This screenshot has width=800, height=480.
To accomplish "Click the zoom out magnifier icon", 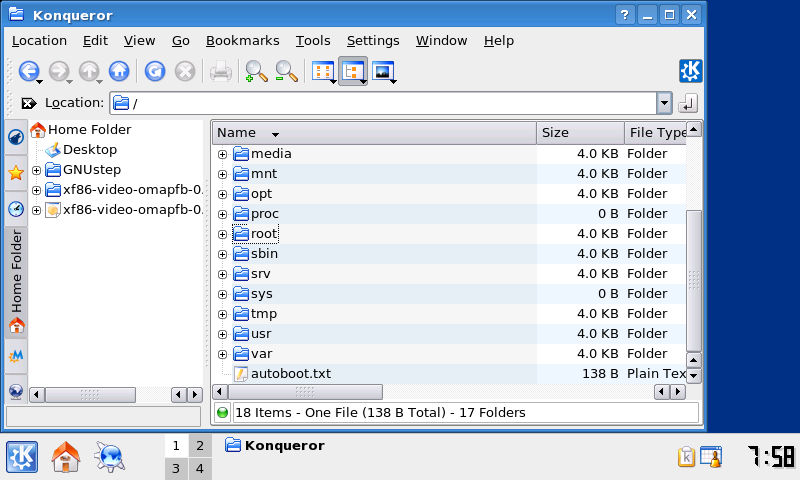I will 286,71.
